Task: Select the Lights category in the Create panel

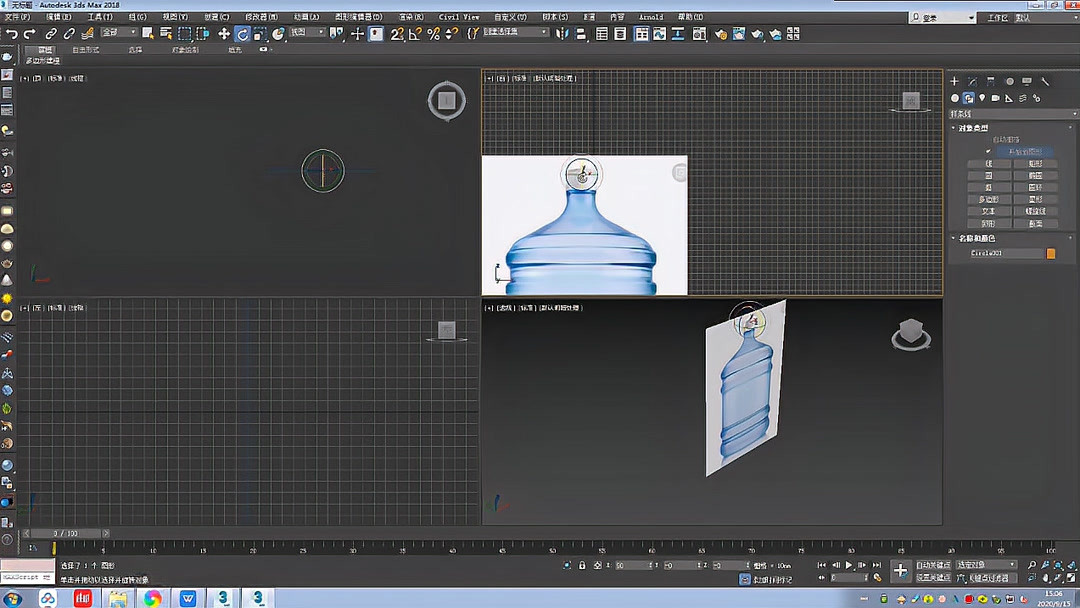Action: [982, 97]
